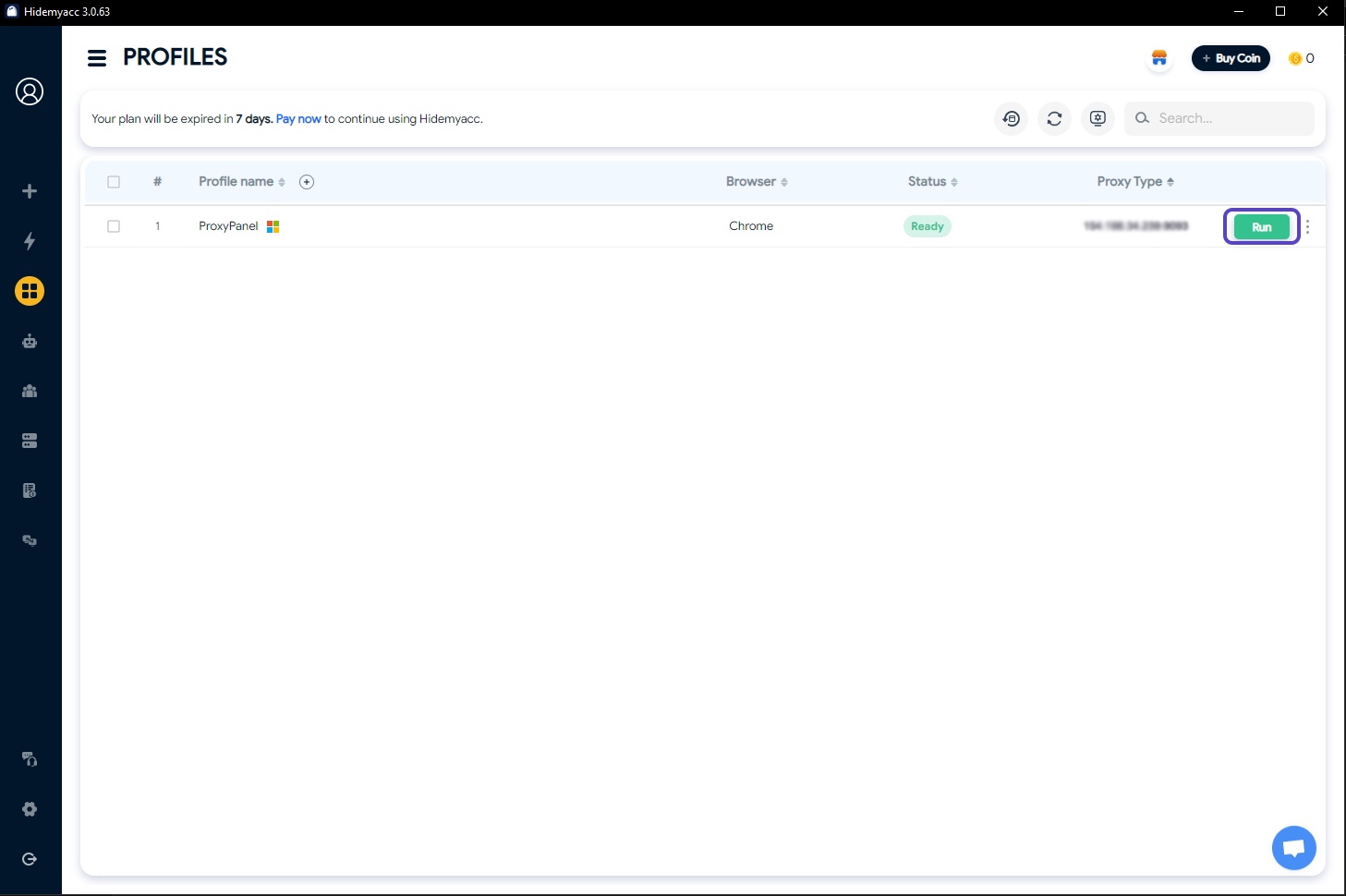Select the ProxyPanel row checkbox
The height and width of the screenshot is (896, 1346).
(114, 226)
